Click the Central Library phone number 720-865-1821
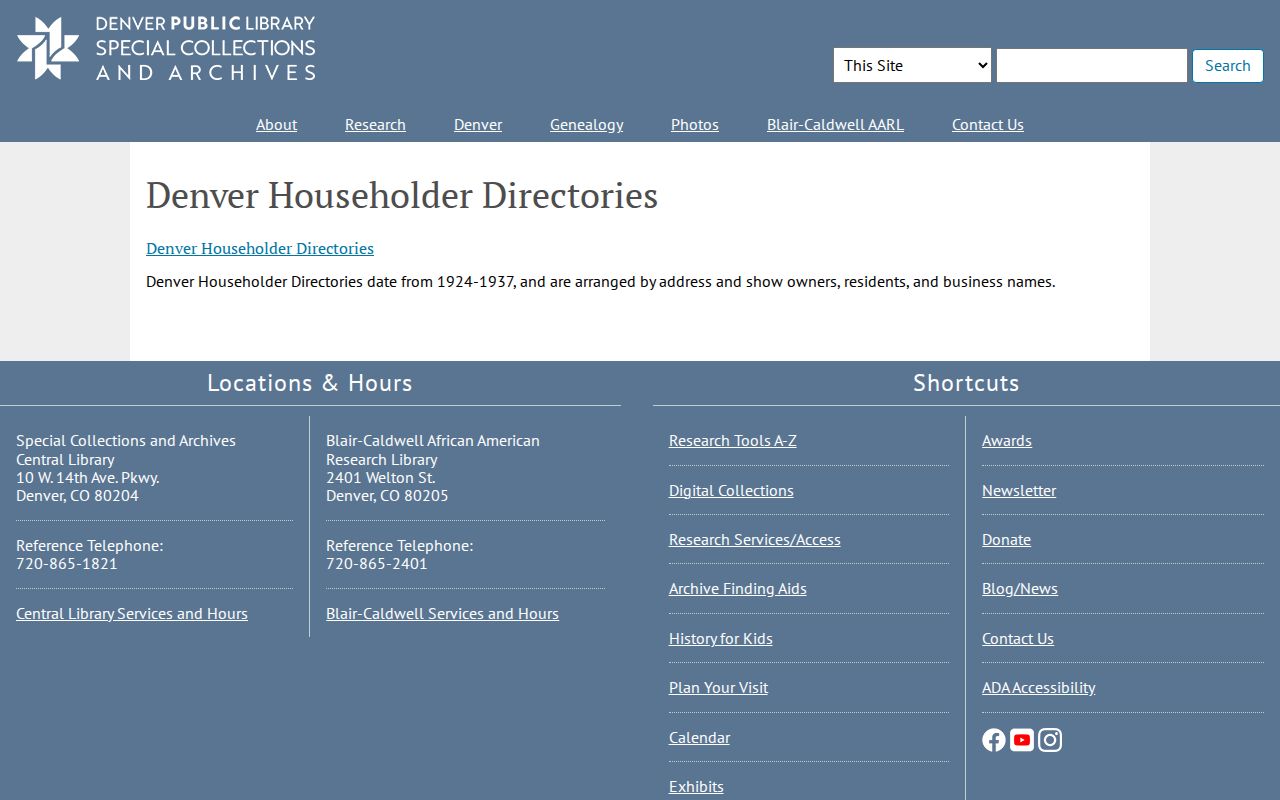Screen dimensions: 1280x800 click(67, 563)
